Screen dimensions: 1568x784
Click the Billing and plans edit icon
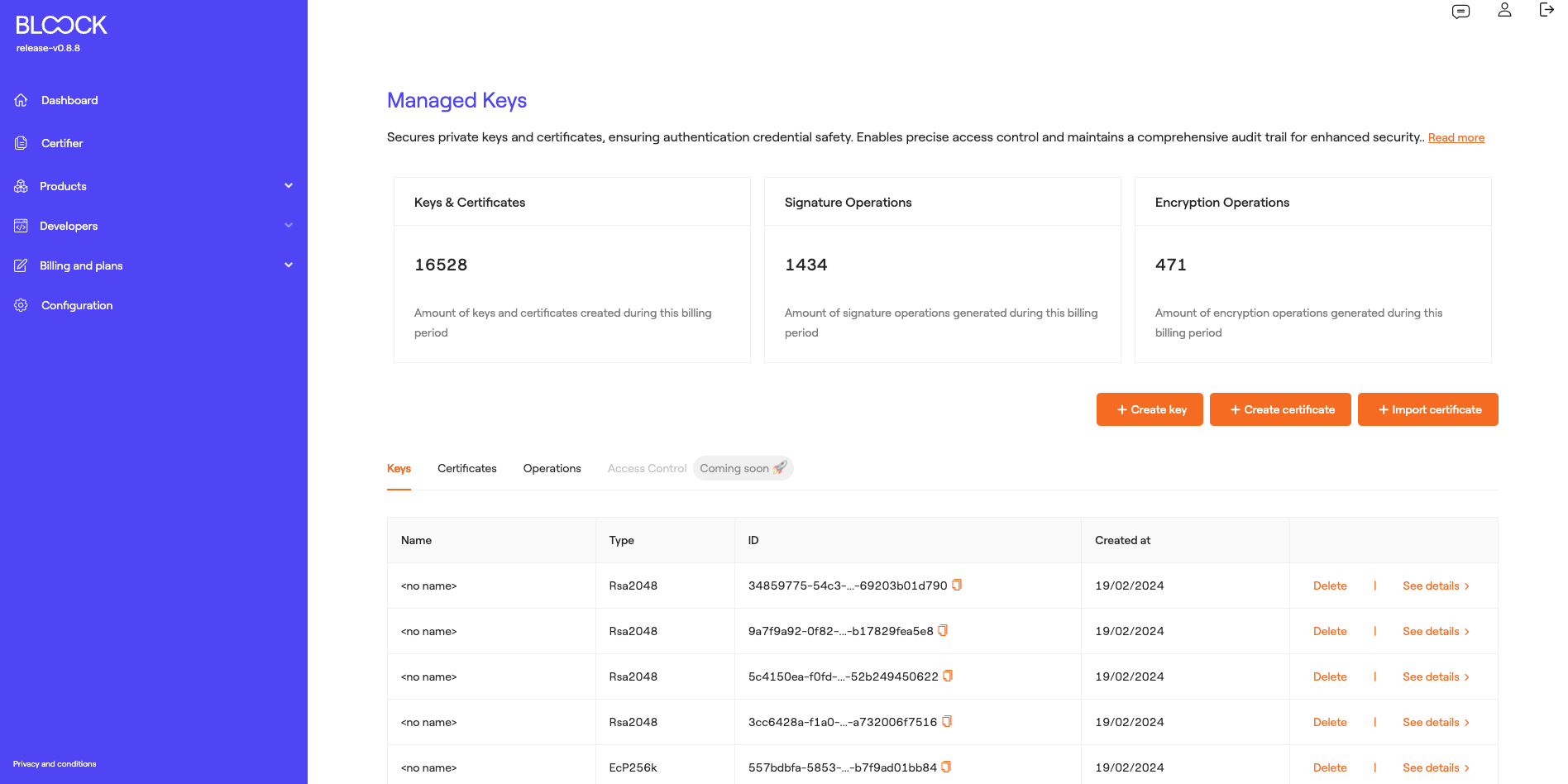(x=22, y=265)
